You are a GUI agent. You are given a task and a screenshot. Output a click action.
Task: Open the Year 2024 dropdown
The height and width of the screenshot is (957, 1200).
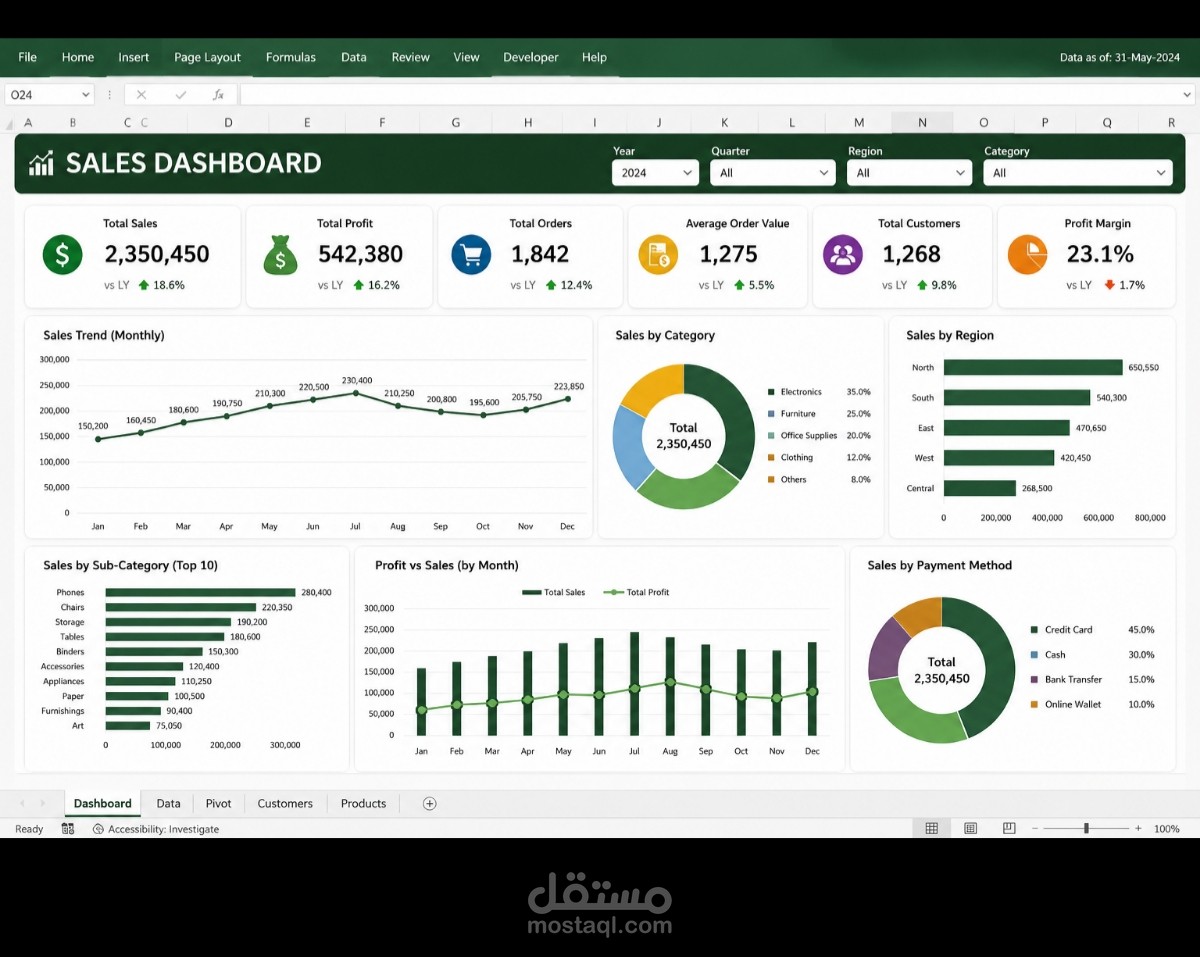(x=655, y=173)
